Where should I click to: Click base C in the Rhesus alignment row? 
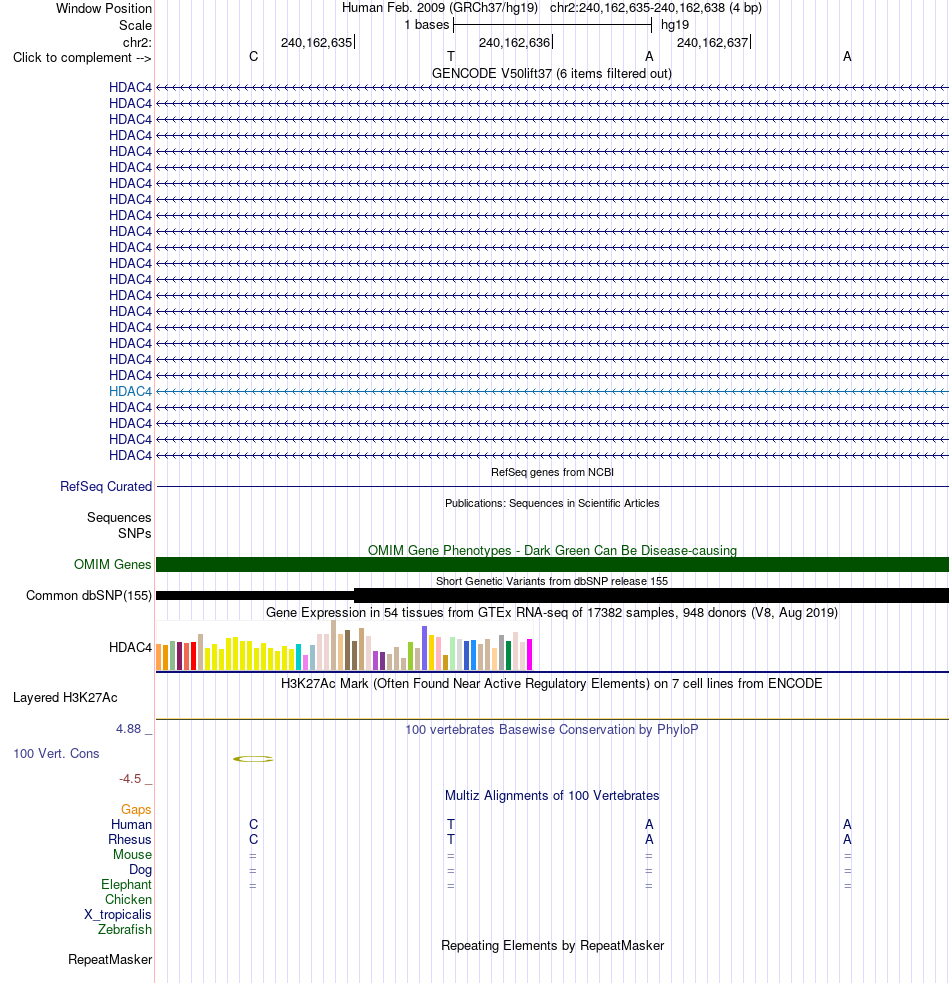click(253, 839)
